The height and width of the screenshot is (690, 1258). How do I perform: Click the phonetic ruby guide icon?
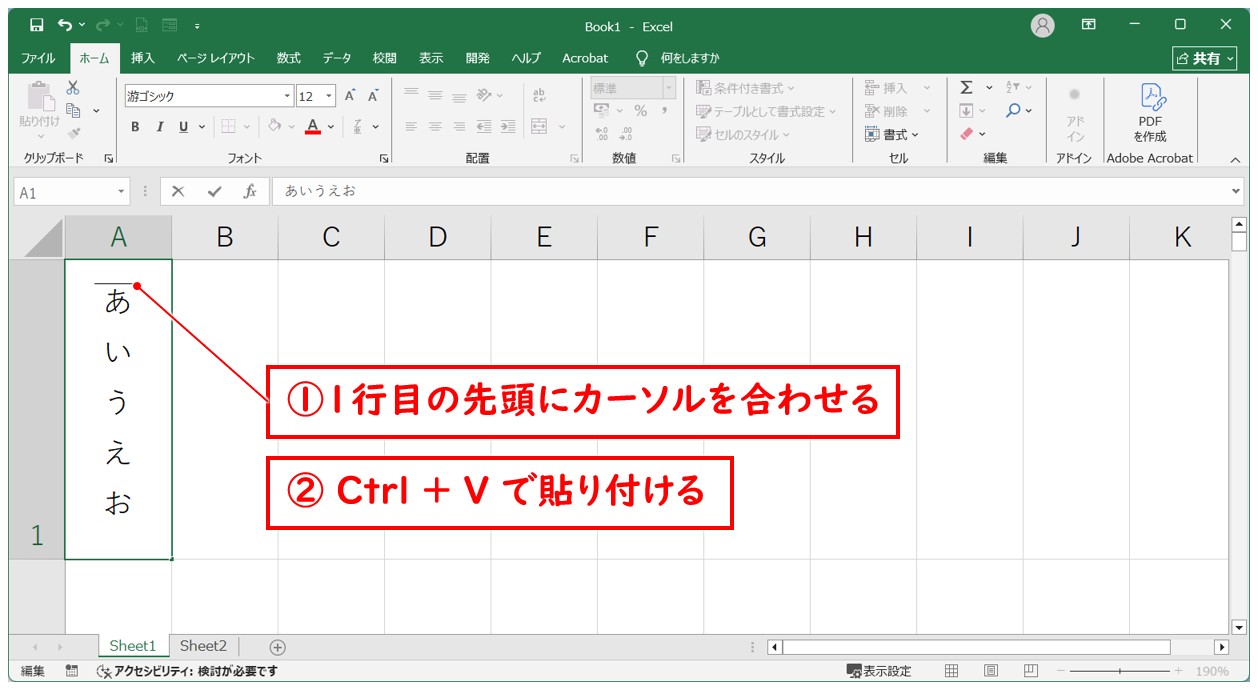[358, 127]
